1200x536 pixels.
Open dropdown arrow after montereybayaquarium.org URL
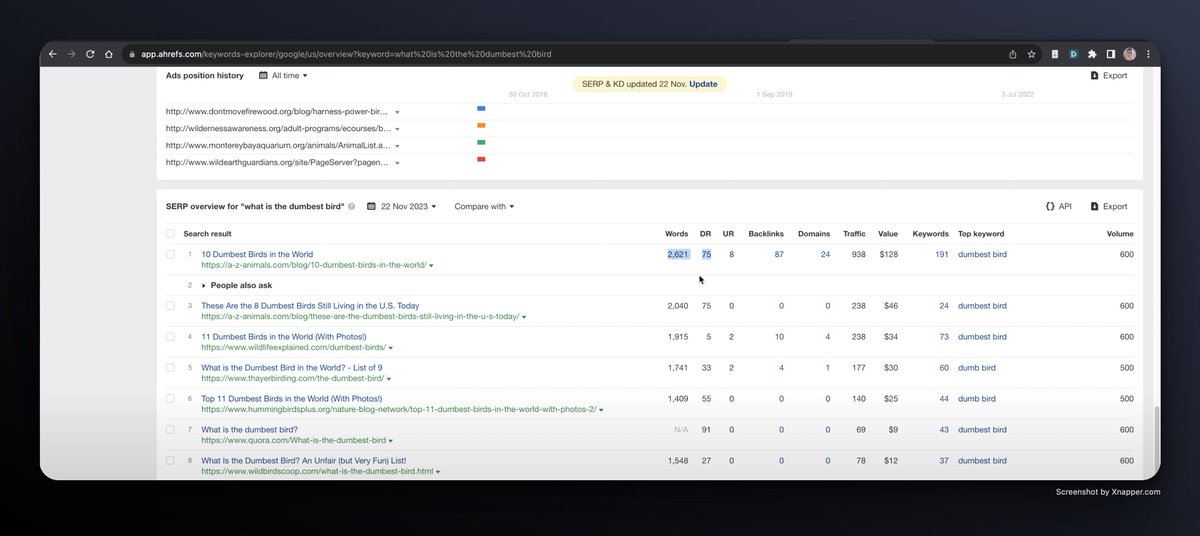coord(397,146)
